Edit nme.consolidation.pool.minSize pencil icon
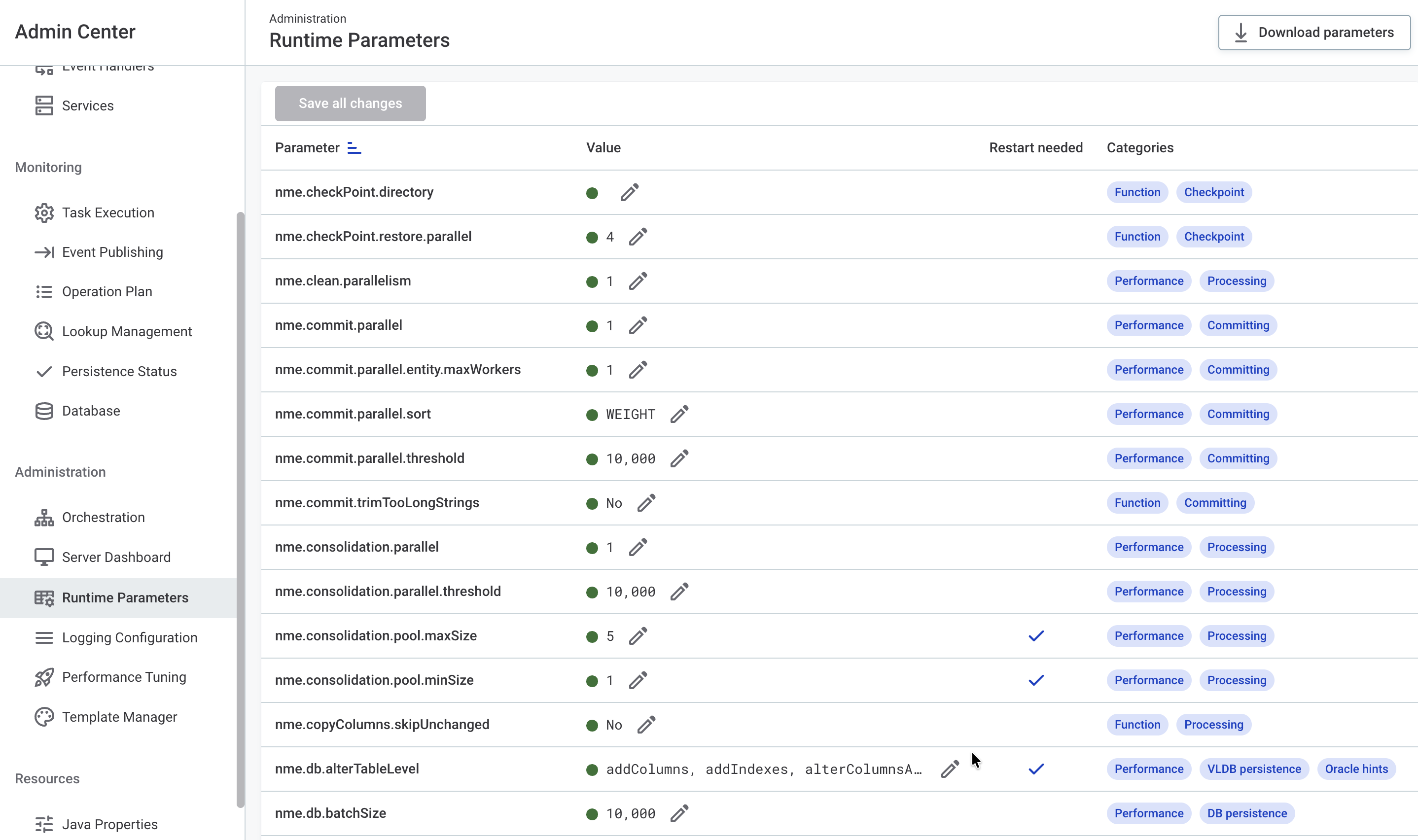Viewport: 1418px width, 840px height. click(638, 680)
